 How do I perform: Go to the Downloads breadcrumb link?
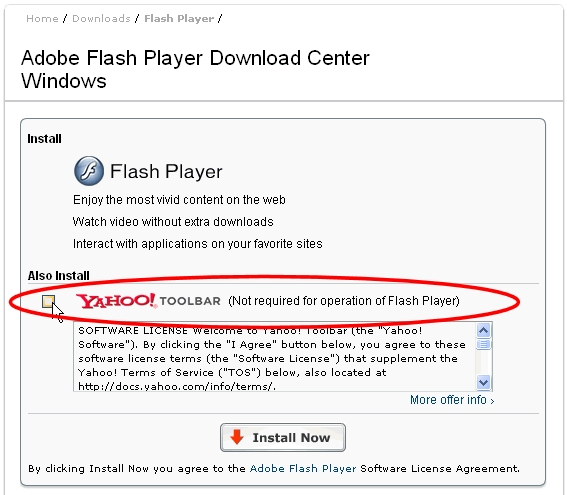pyautogui.click(x=101, y=18)
